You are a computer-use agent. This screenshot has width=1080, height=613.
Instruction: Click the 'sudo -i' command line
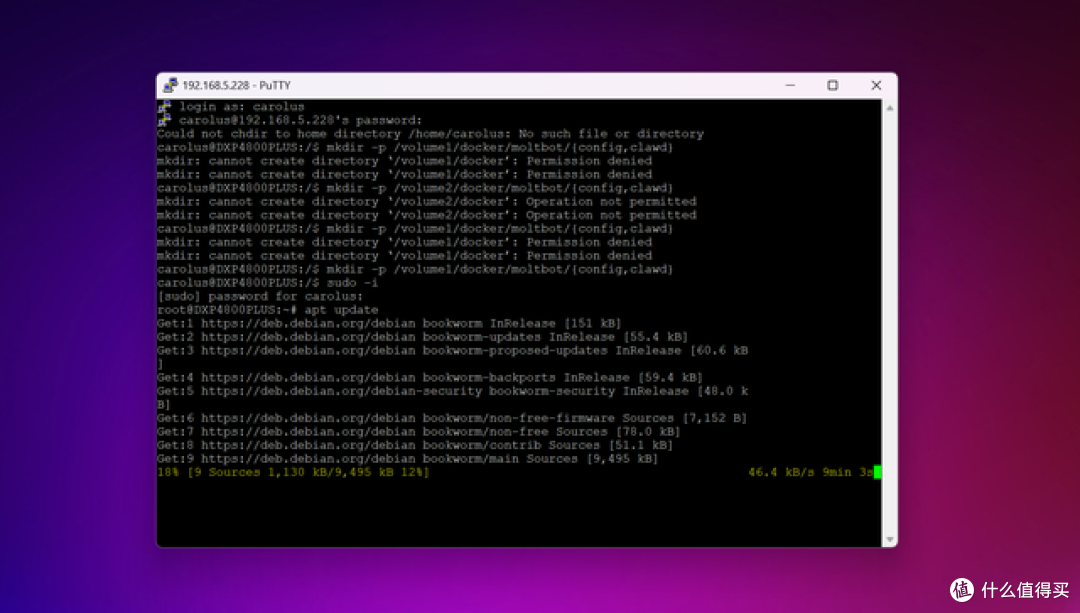(x=267, y=283)
